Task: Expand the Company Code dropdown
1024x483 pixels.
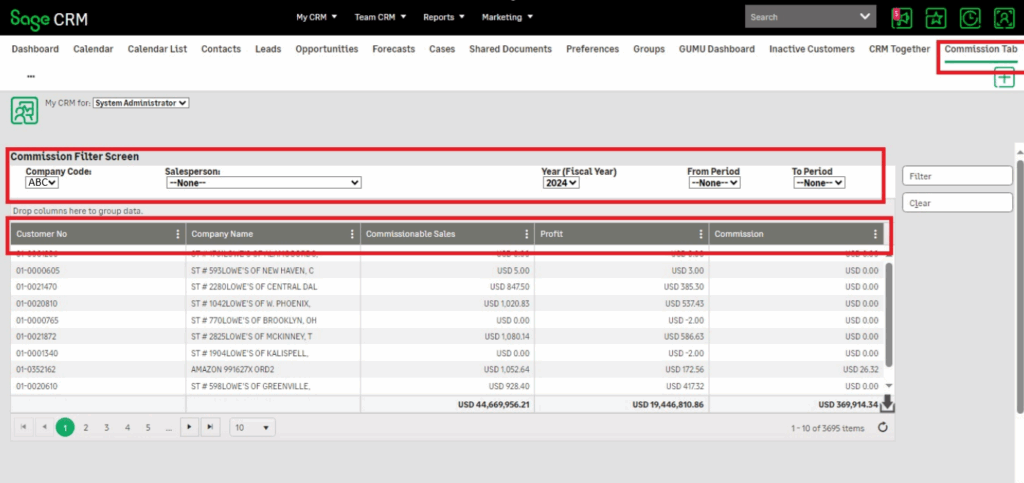Action: [x=43, y=183]
